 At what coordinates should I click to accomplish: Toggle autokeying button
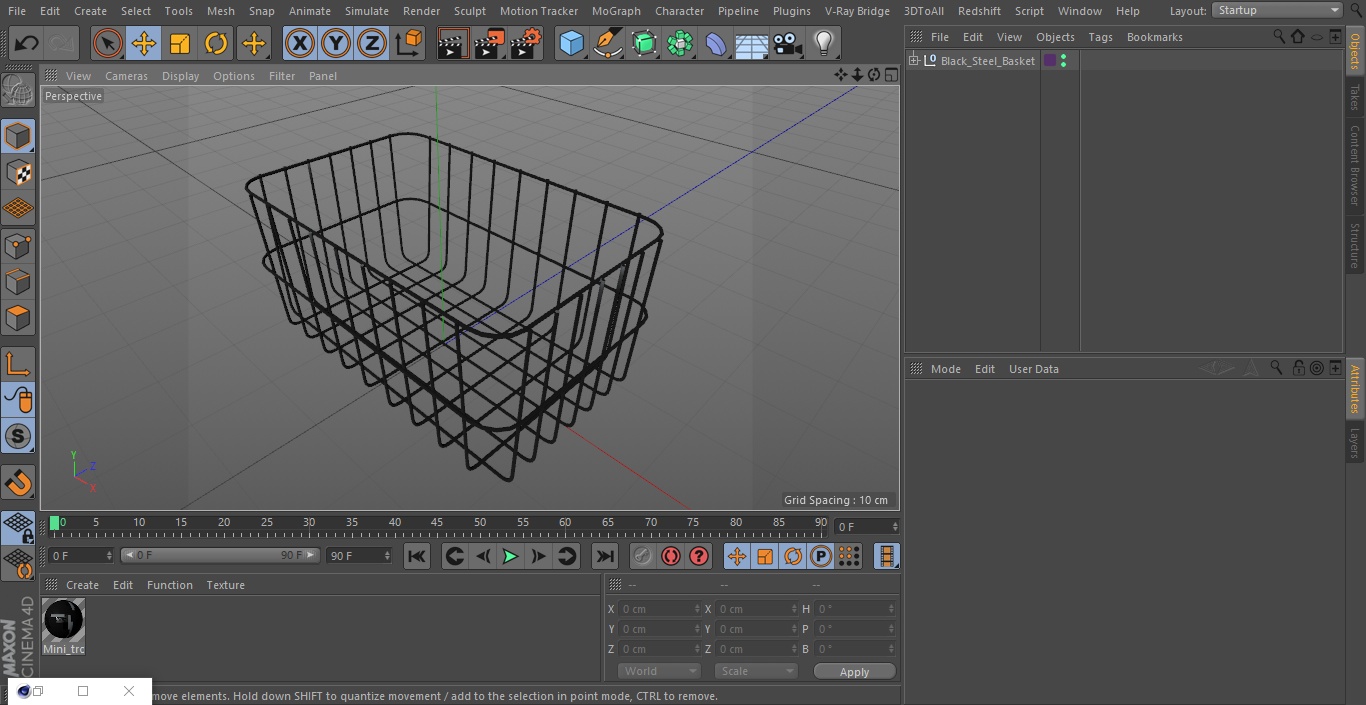671,556
